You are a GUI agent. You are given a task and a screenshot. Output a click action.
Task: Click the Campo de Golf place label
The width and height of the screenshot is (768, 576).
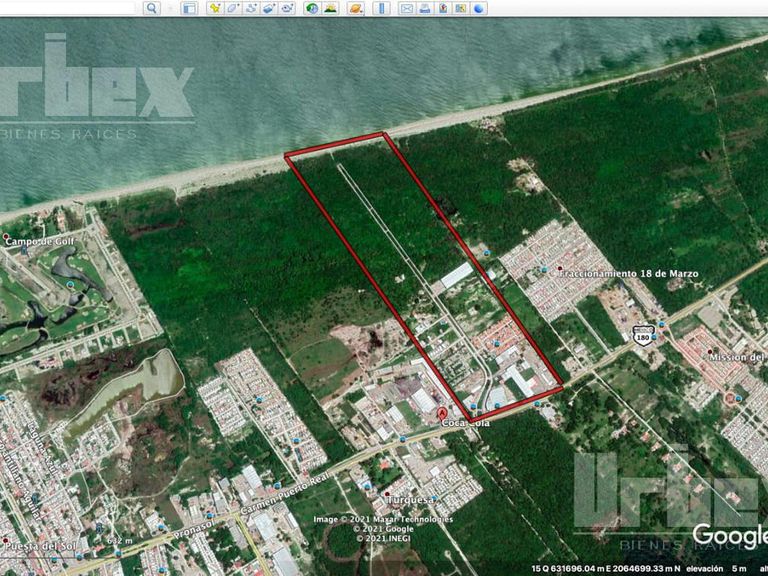pos(40,241)
